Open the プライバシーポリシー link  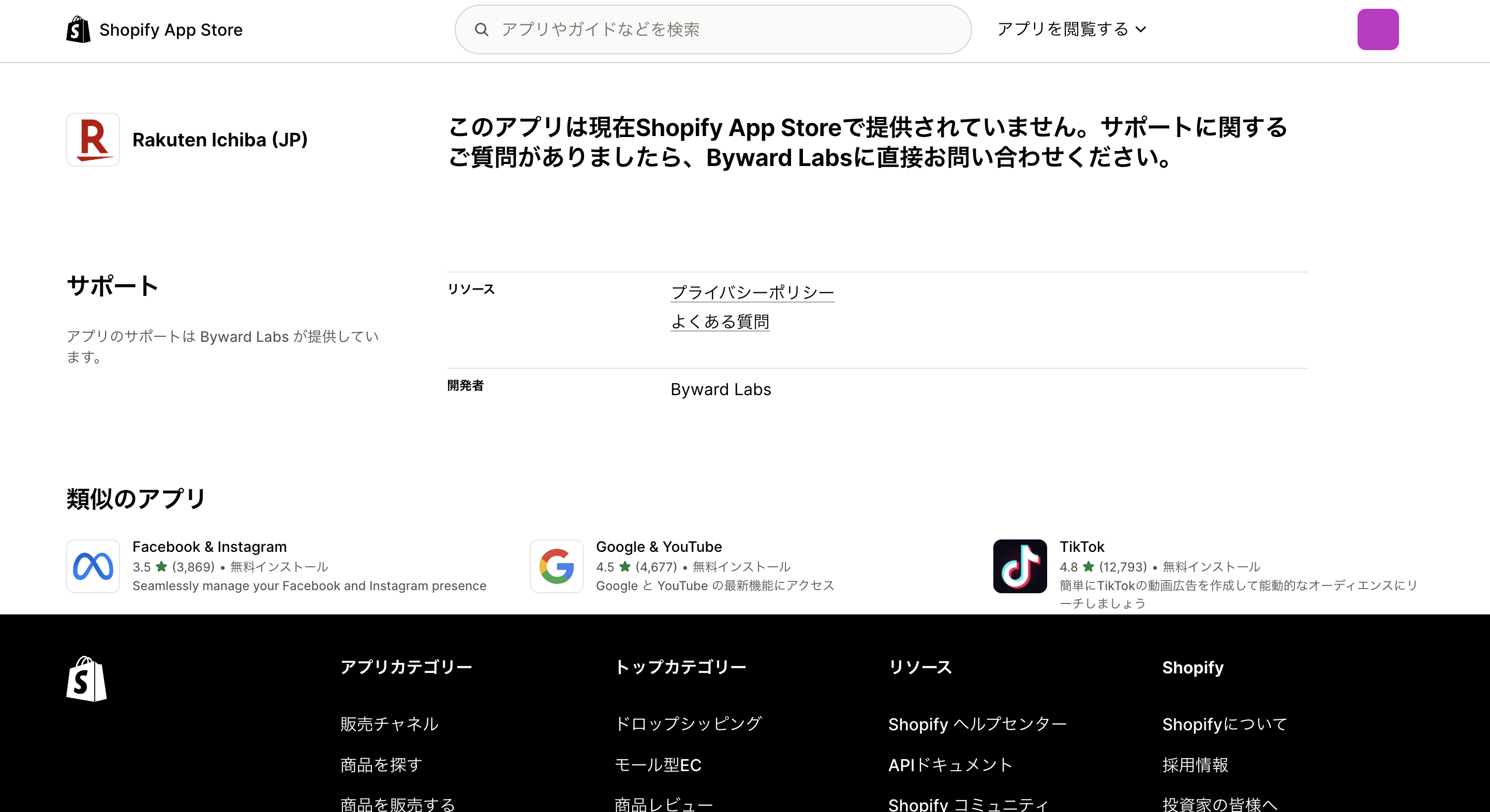pyautogui.click(x=752, y=293)
